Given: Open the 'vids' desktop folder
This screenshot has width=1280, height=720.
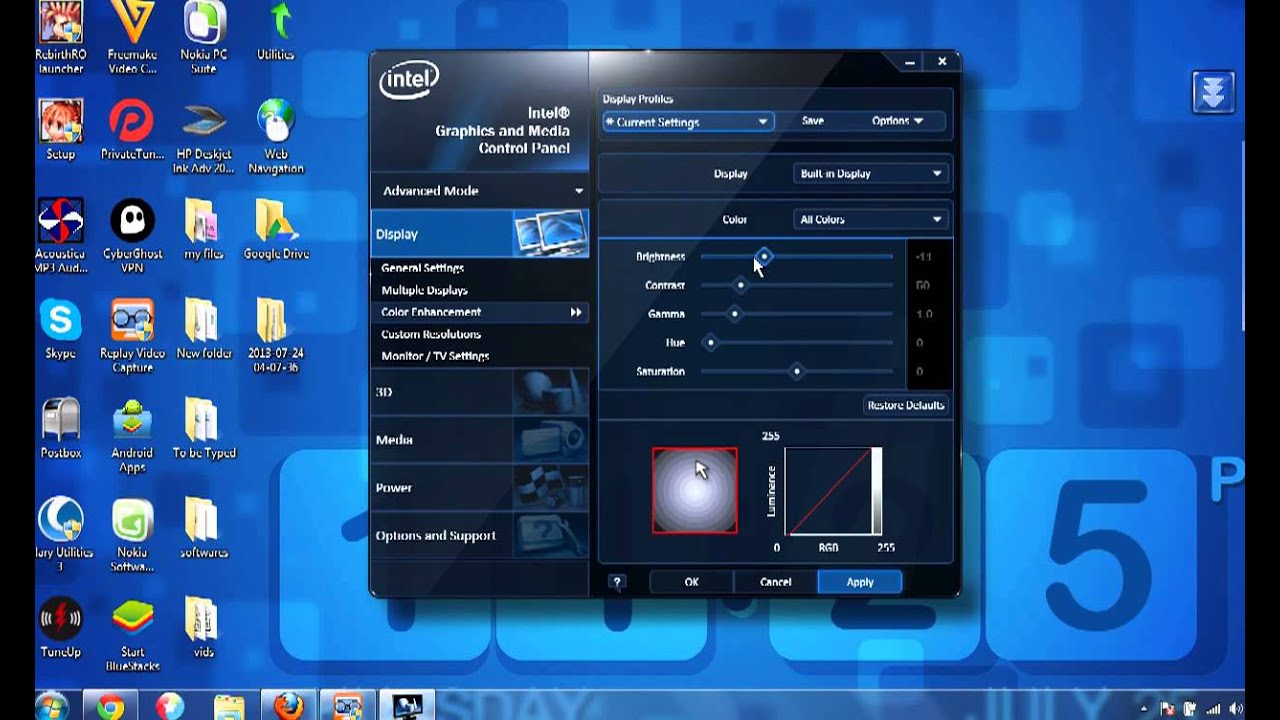Looking at the screenshot, I should click(x=204, y=627).
